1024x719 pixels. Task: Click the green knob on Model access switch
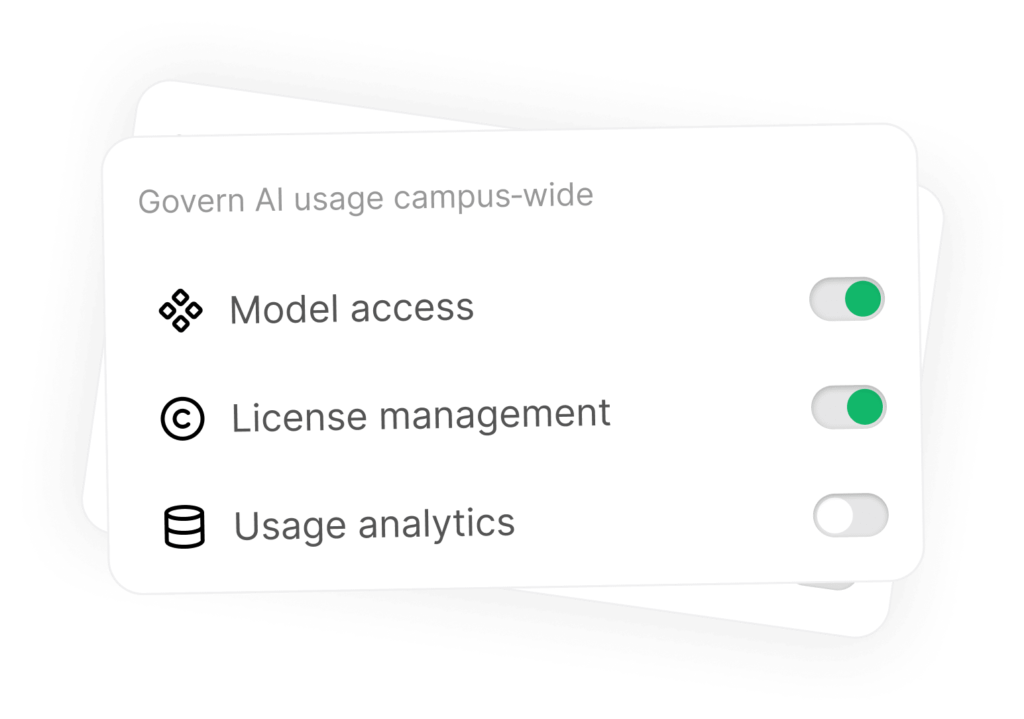tap(863, 299)
